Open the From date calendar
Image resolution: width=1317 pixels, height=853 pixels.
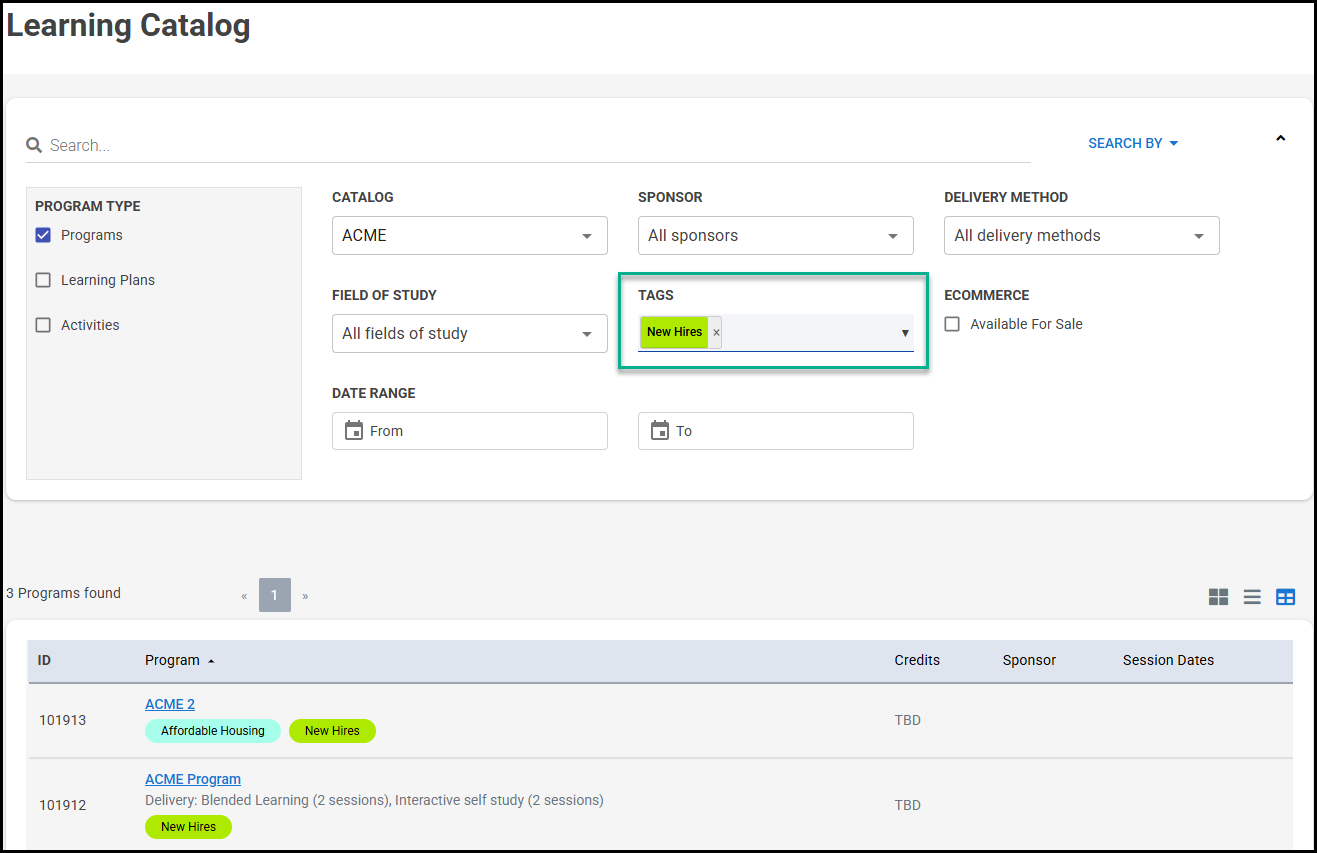pyautogui.click(x=354, y=431)
